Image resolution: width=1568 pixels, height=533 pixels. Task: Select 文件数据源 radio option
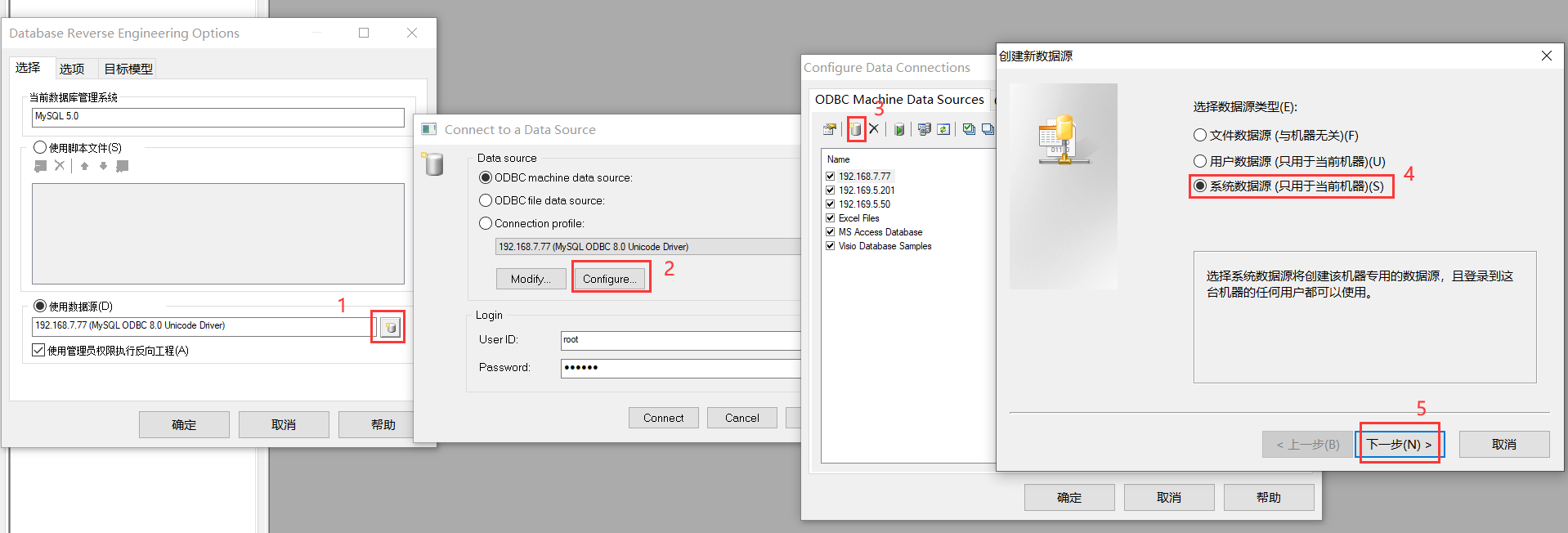[x=1200, y=136]
